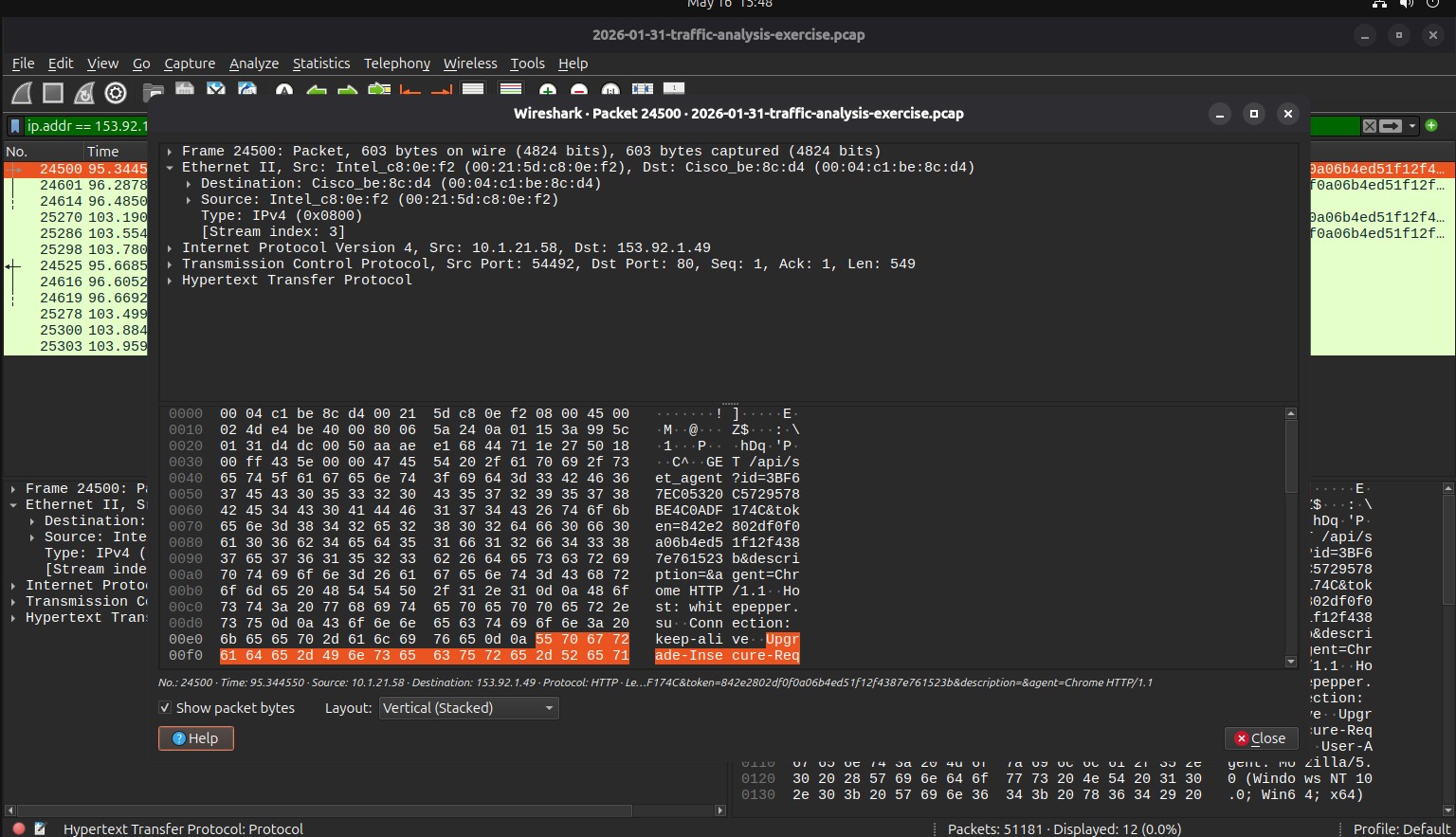Expand Frame 24500 row in dialog
Image resolution: width=1456 pixels, height=837 pixels.
coord(169,152)
